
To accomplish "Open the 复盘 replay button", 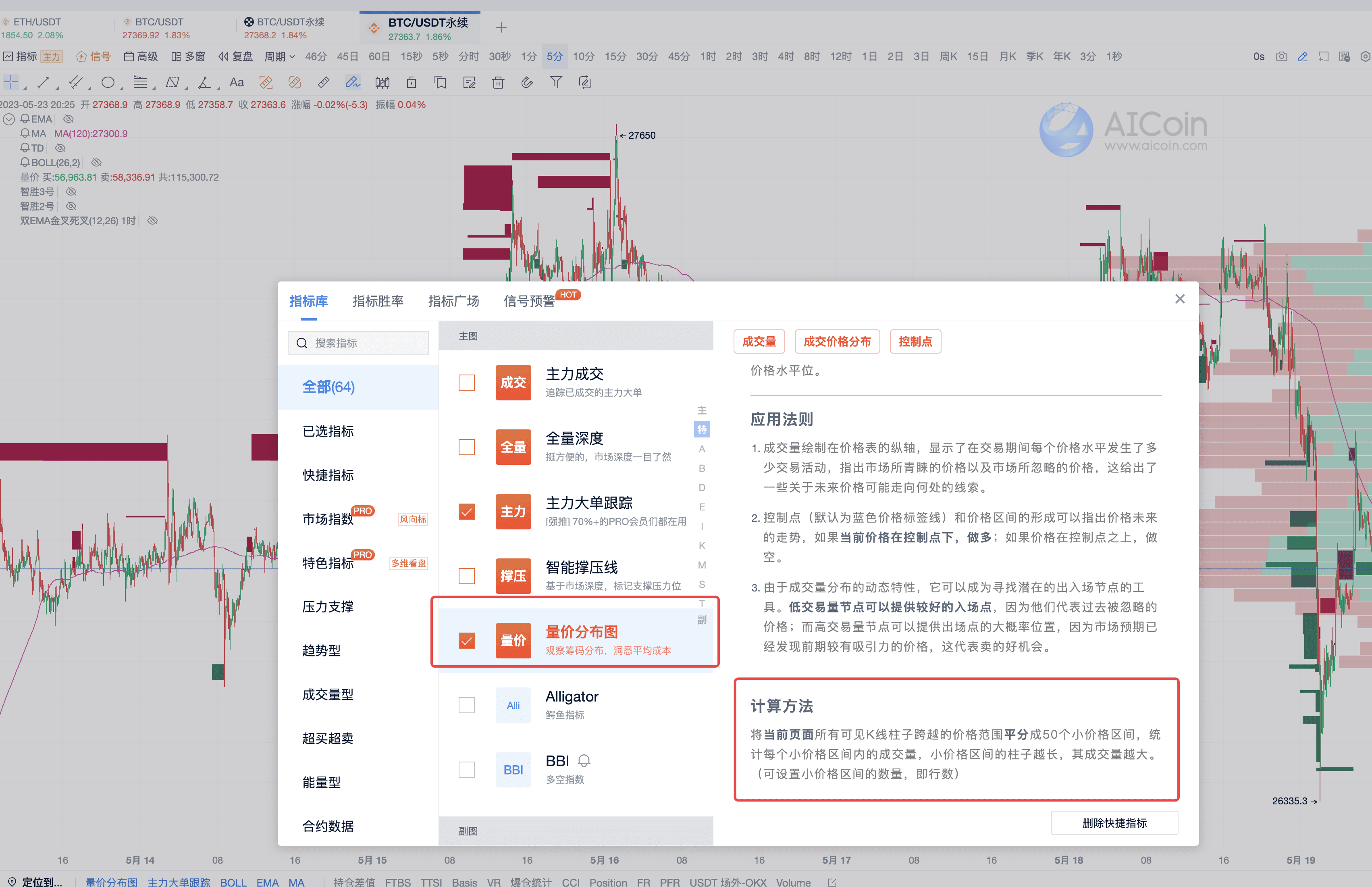I will [x=235, y=56].
